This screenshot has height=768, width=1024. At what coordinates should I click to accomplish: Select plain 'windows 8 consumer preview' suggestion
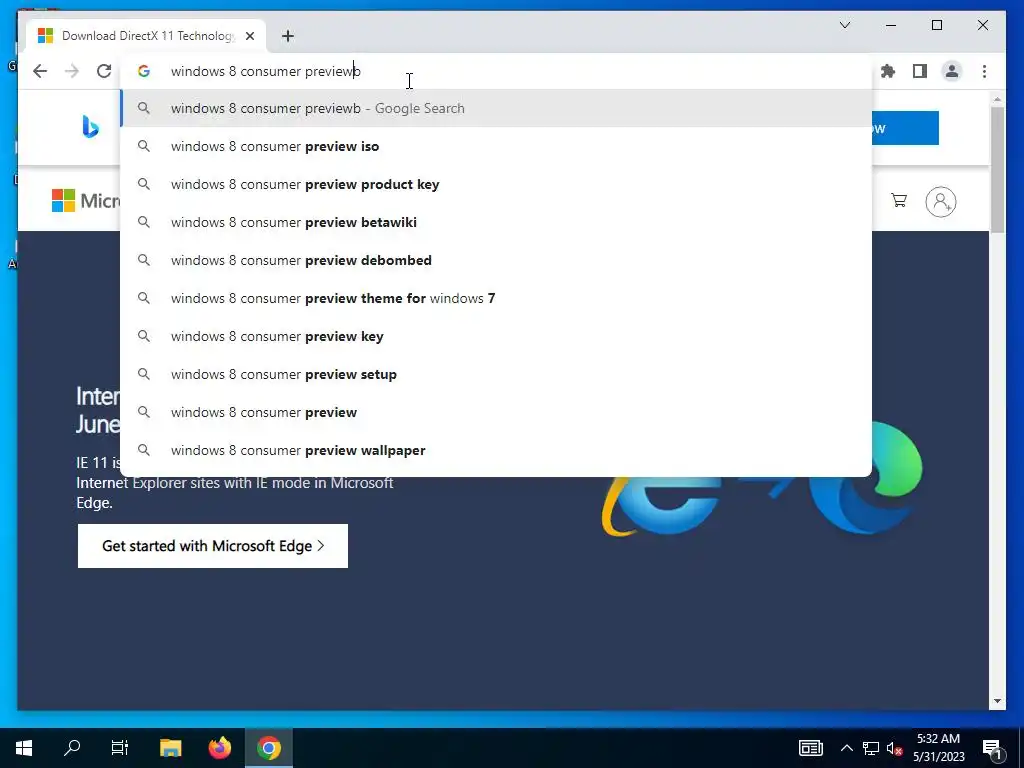(496, 412)
